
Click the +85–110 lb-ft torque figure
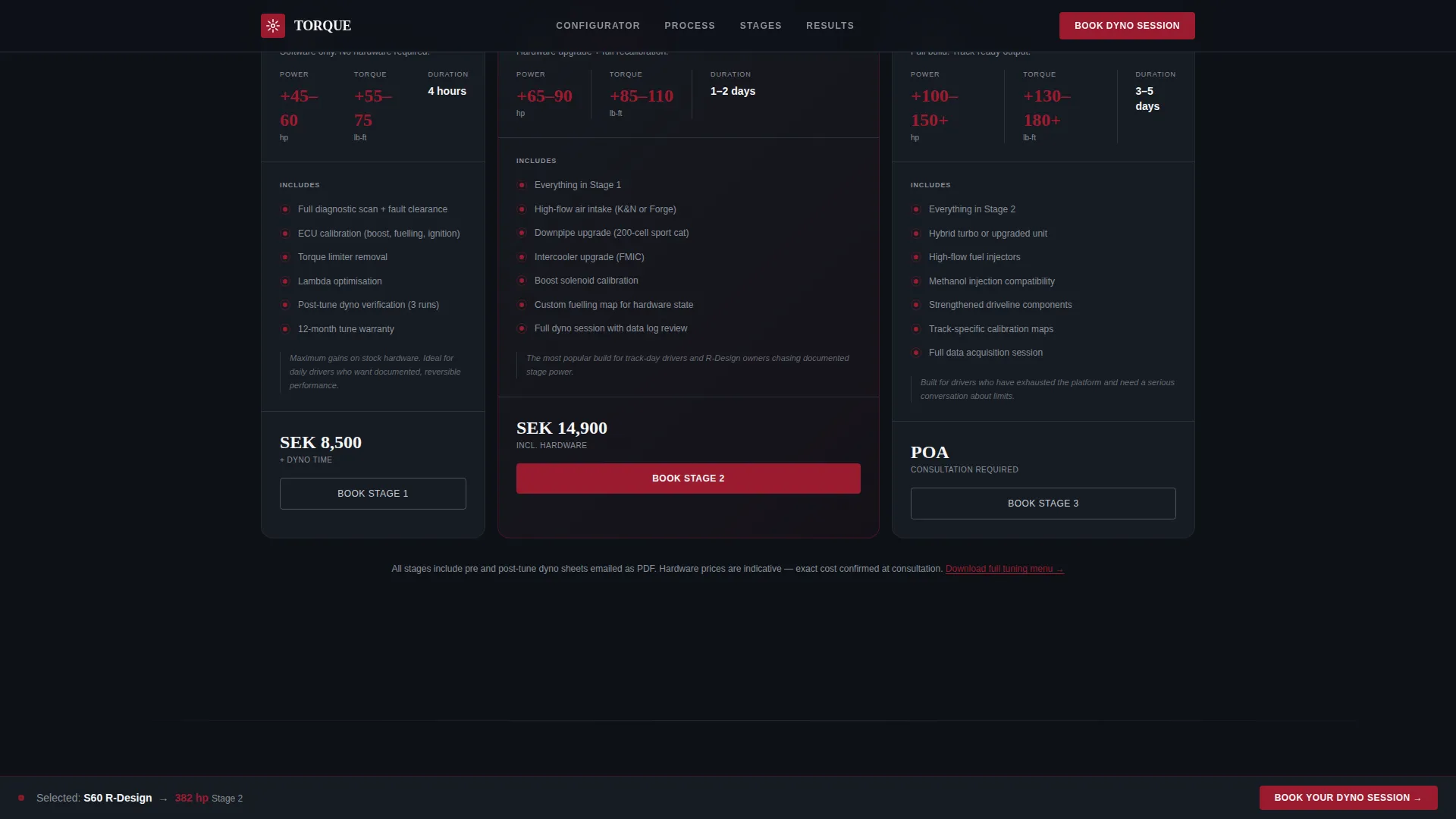(642, 96)
